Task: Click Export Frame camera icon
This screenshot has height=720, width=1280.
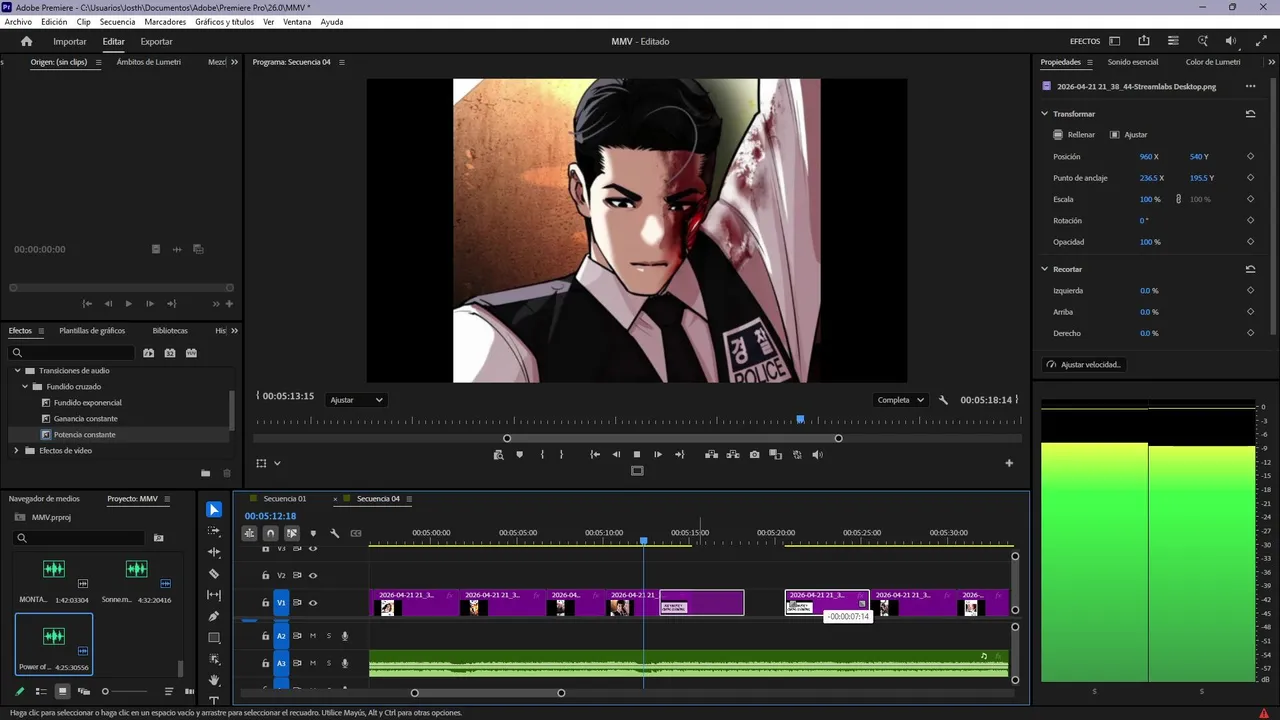Action: pyautogui.click(x=754, y=455)
